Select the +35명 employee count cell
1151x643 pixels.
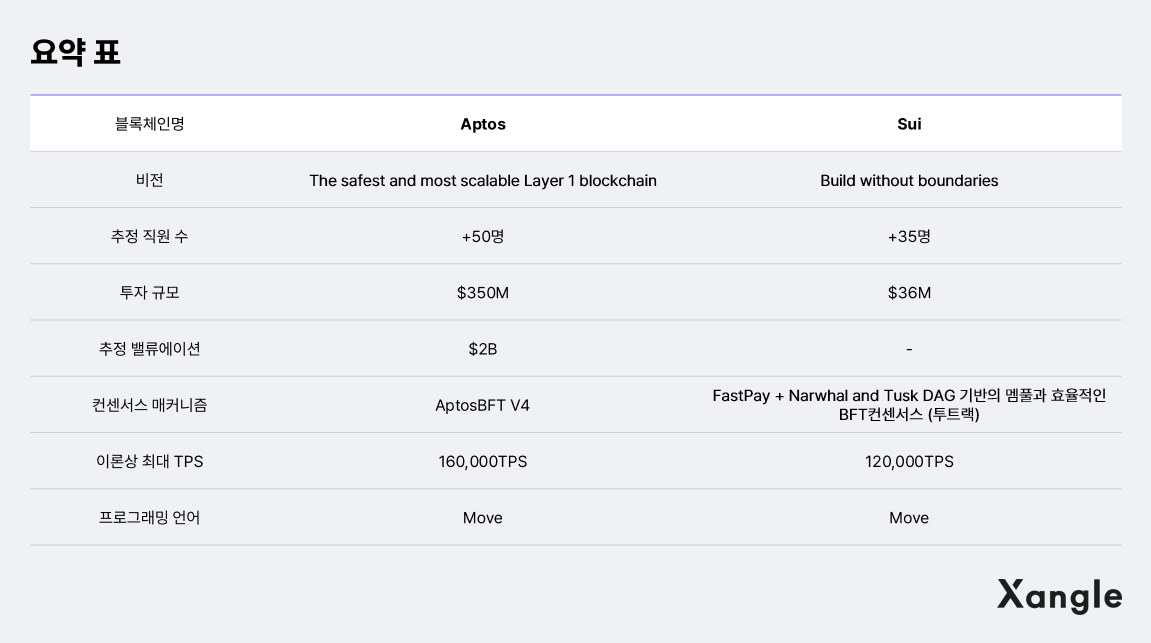point(909,237)
